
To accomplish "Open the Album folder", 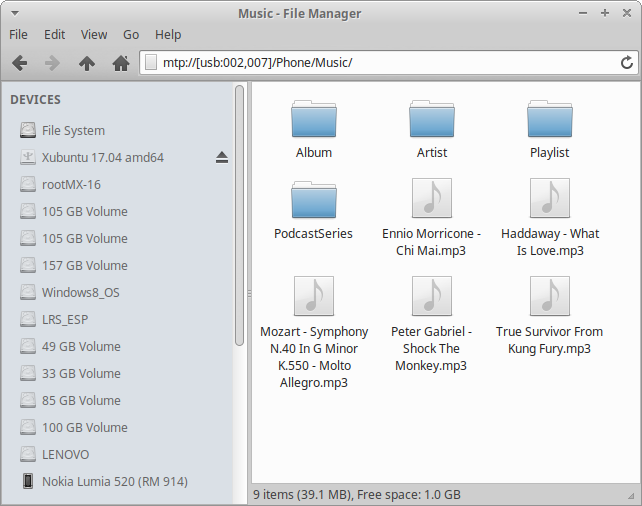I will tap(314, 121).
